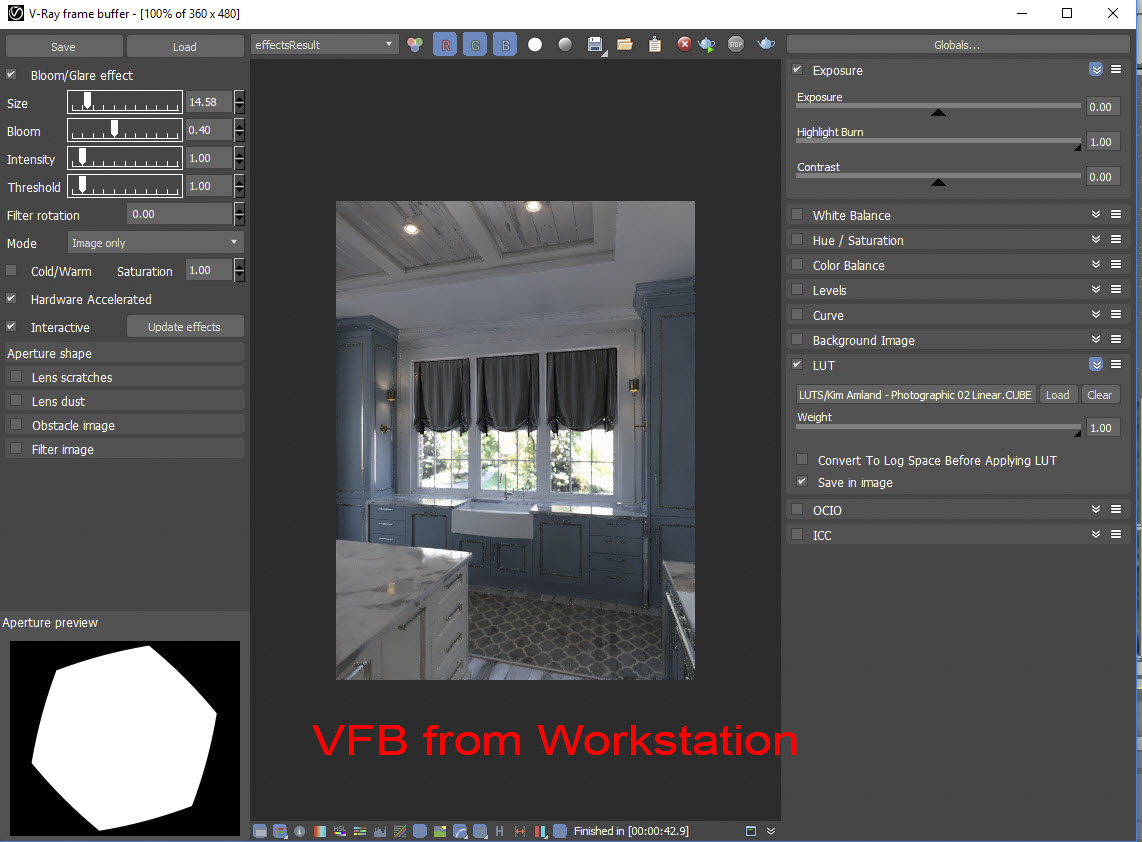Collapse the Exposure rollout chevron
Image resolution: width=1142 pixels, height=842 pixels.
(x=1096, y=70)
